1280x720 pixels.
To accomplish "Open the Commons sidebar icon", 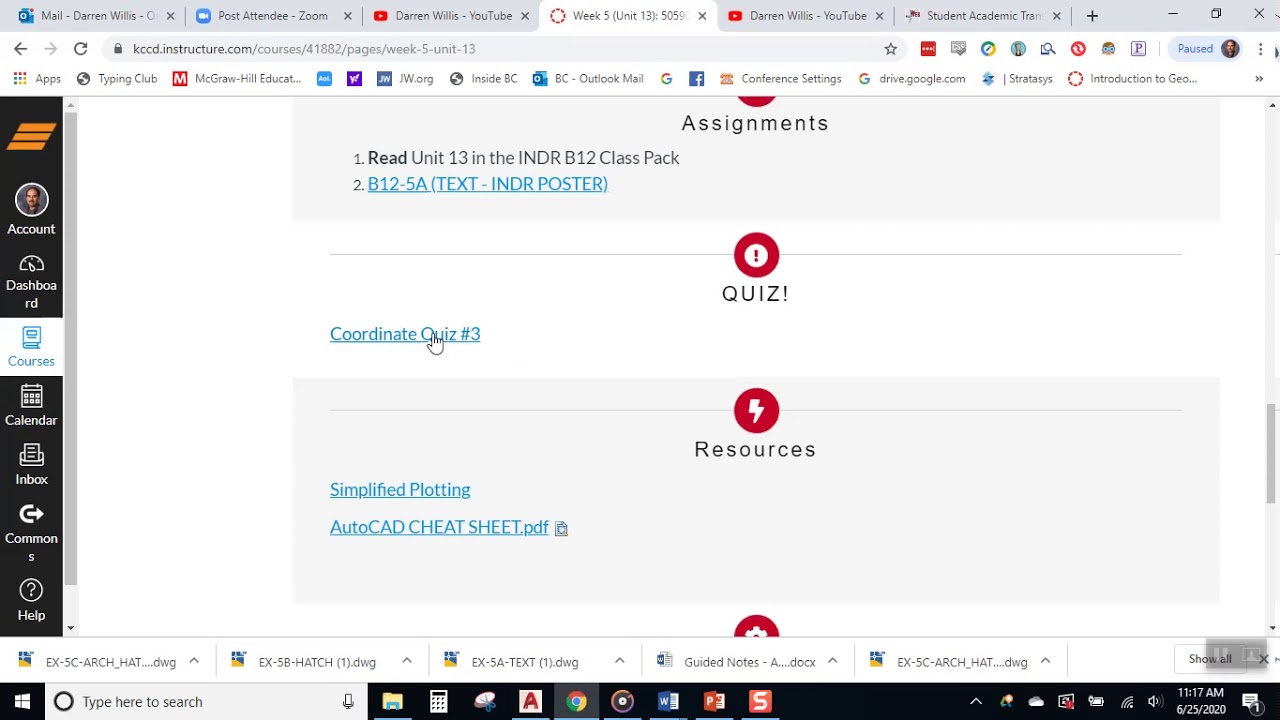I will [31, 514].
